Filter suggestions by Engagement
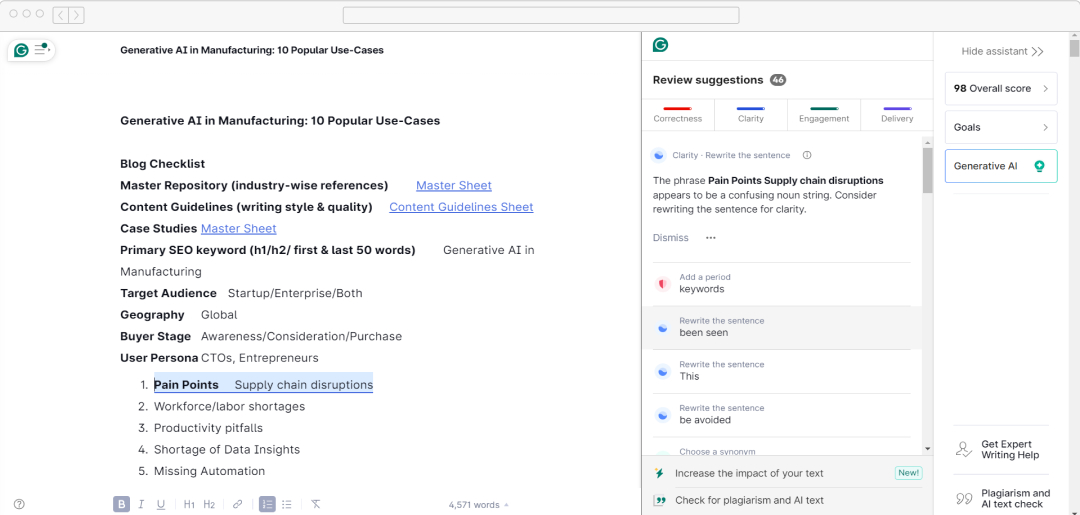 tap(824, 114)
